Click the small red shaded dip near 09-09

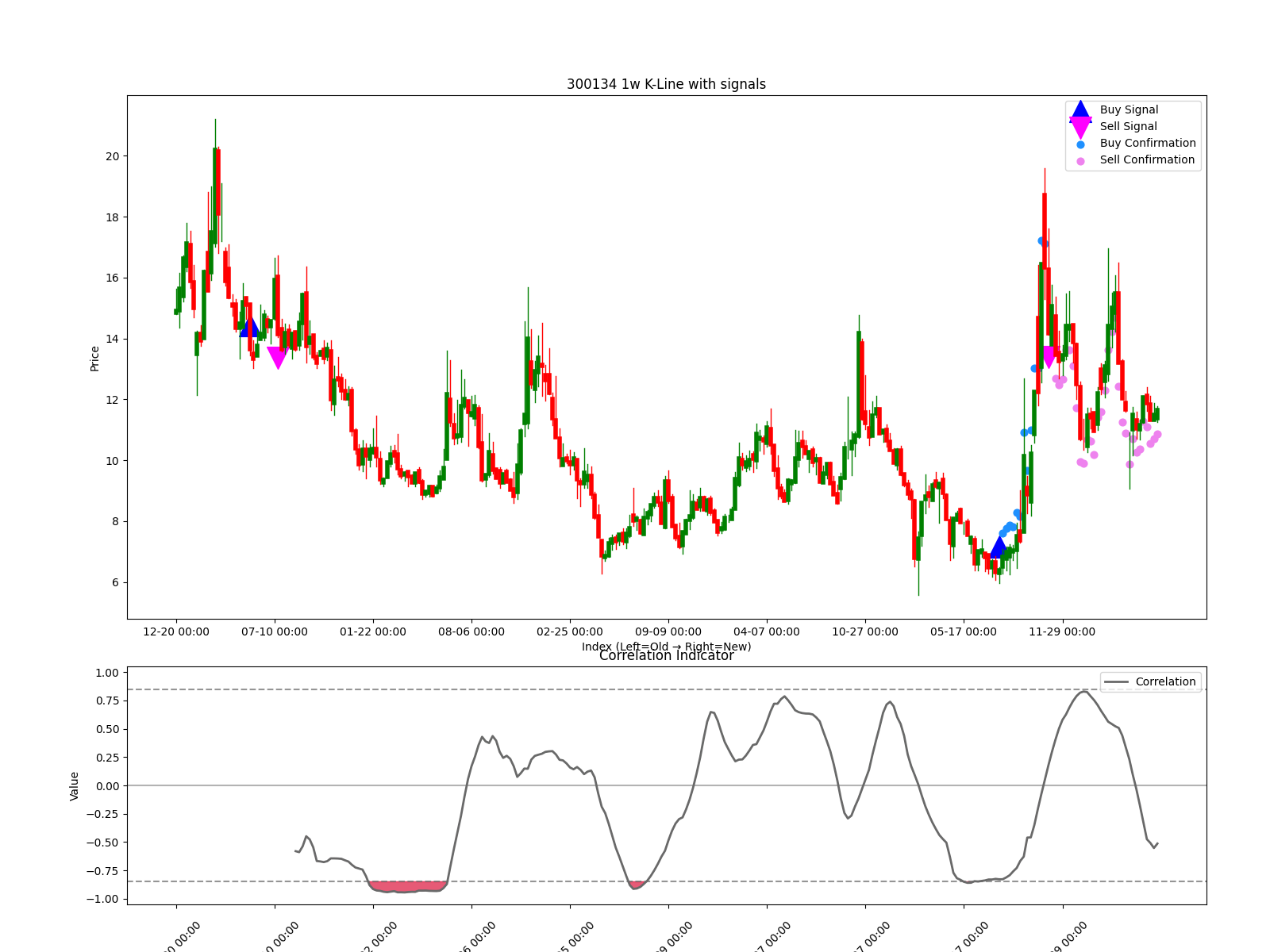pos(636,885)
